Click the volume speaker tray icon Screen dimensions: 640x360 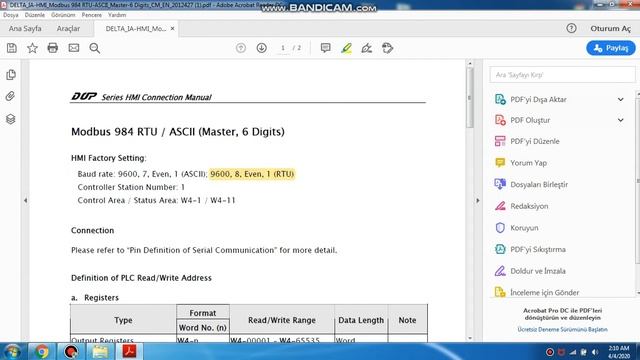pos(595,352)
